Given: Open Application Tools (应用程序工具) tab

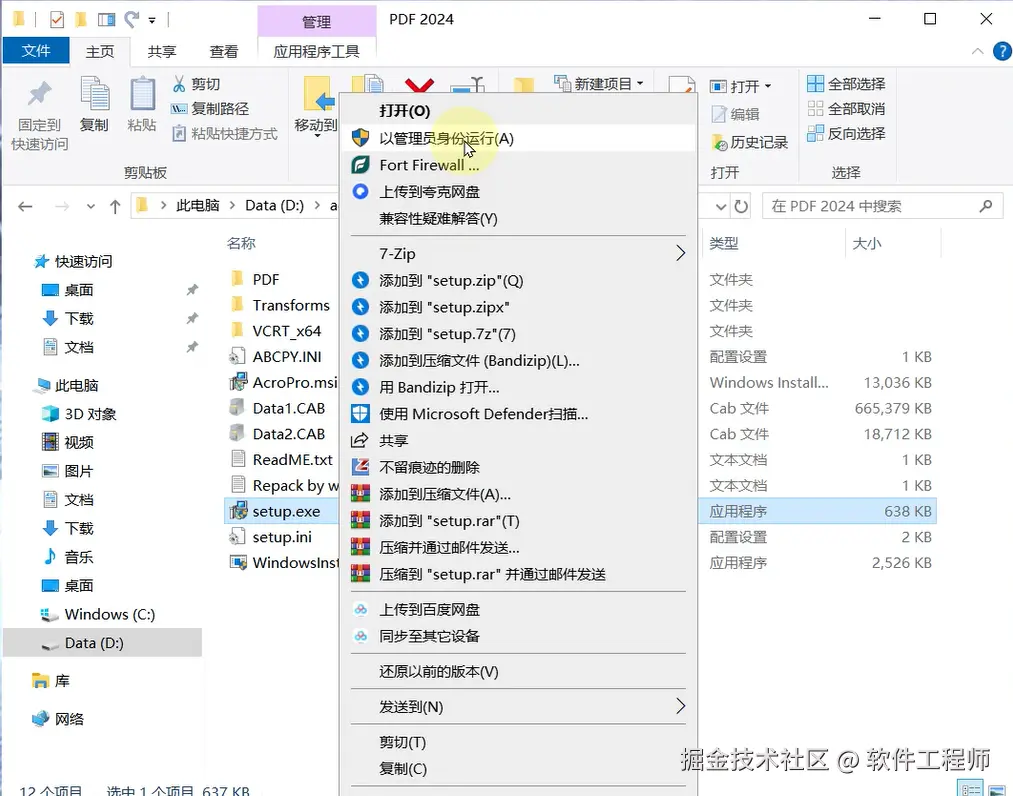Looking at the screenshot, I should (x=317, y=52).
